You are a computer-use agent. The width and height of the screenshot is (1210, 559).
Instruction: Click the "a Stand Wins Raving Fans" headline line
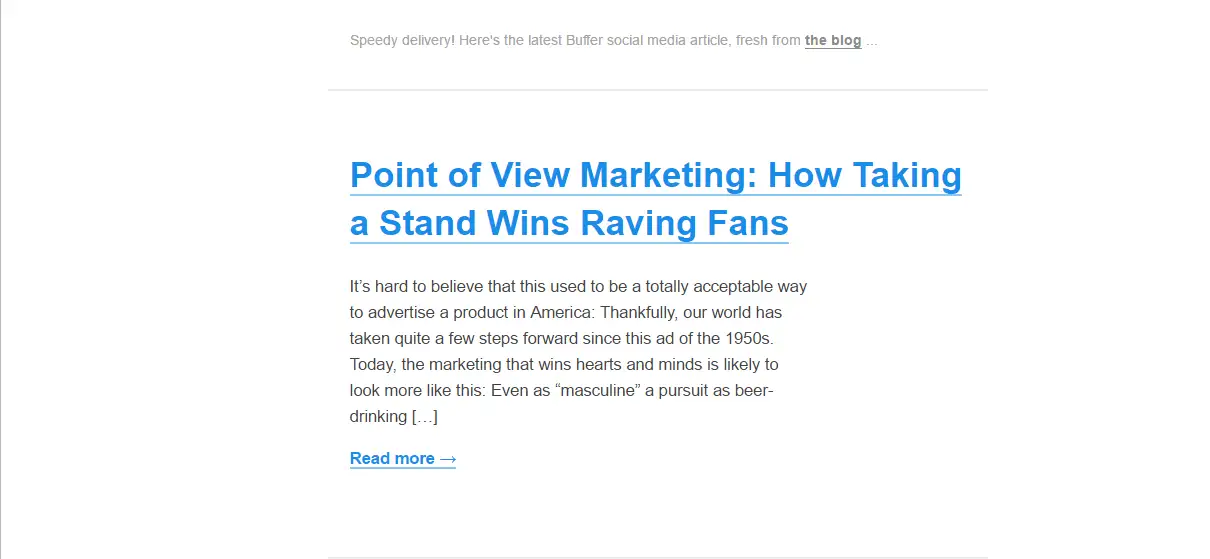click(569, 222)
